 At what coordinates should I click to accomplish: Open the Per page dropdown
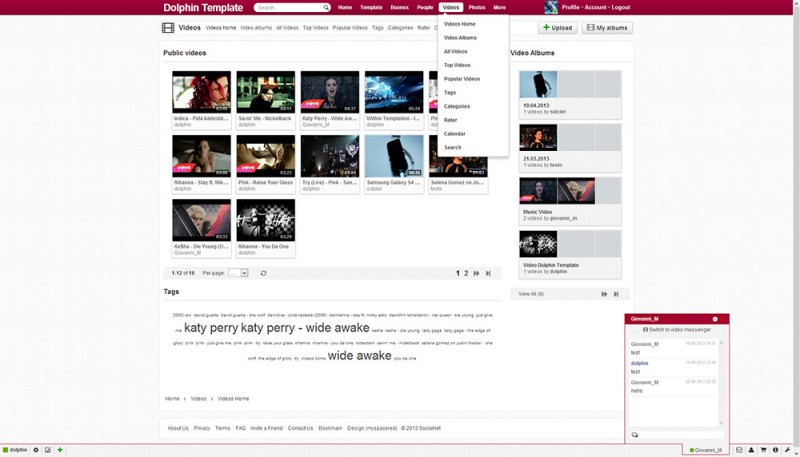(238, 273)
